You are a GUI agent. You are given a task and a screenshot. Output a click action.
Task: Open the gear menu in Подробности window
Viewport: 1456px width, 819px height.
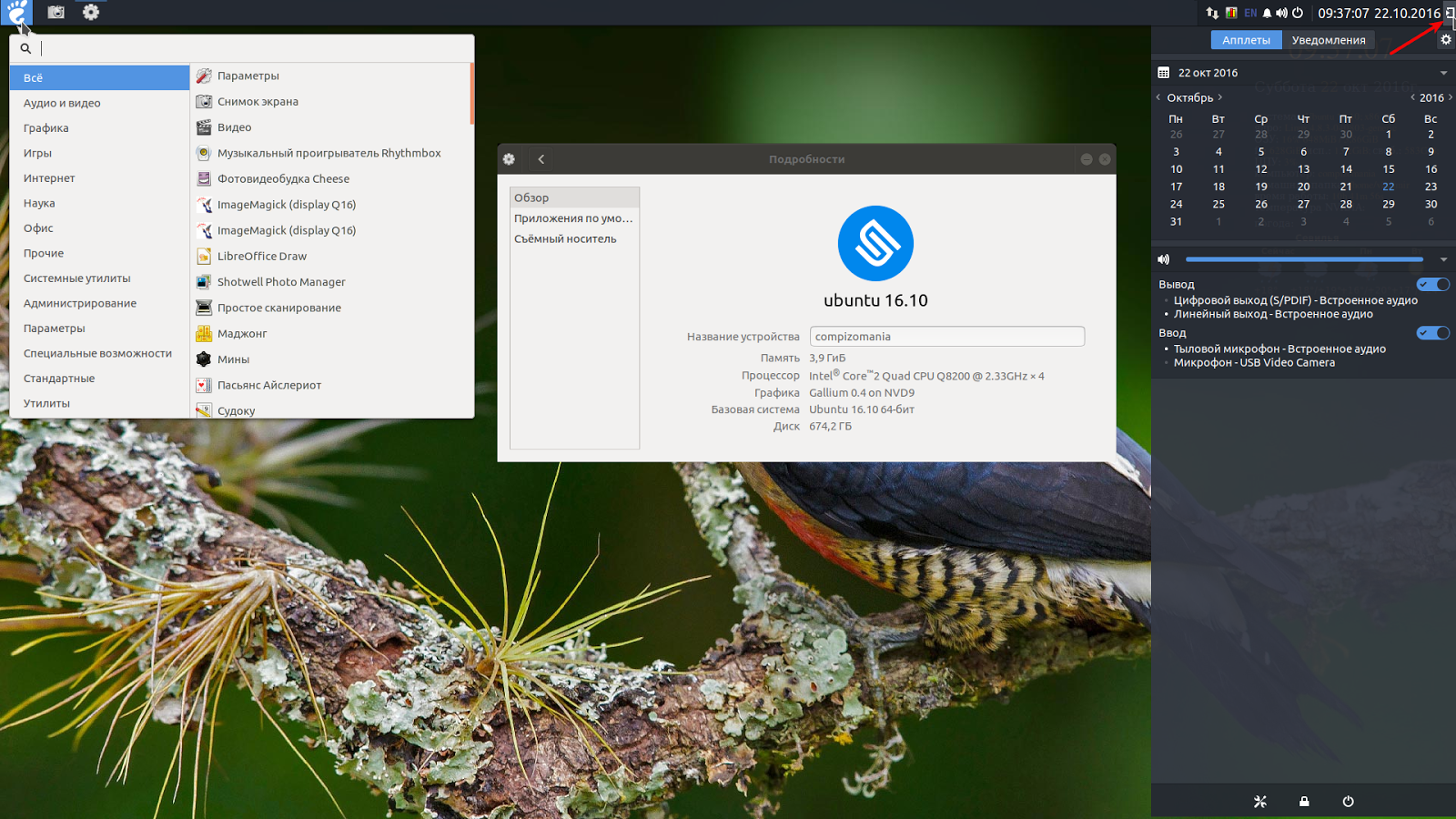509,158
